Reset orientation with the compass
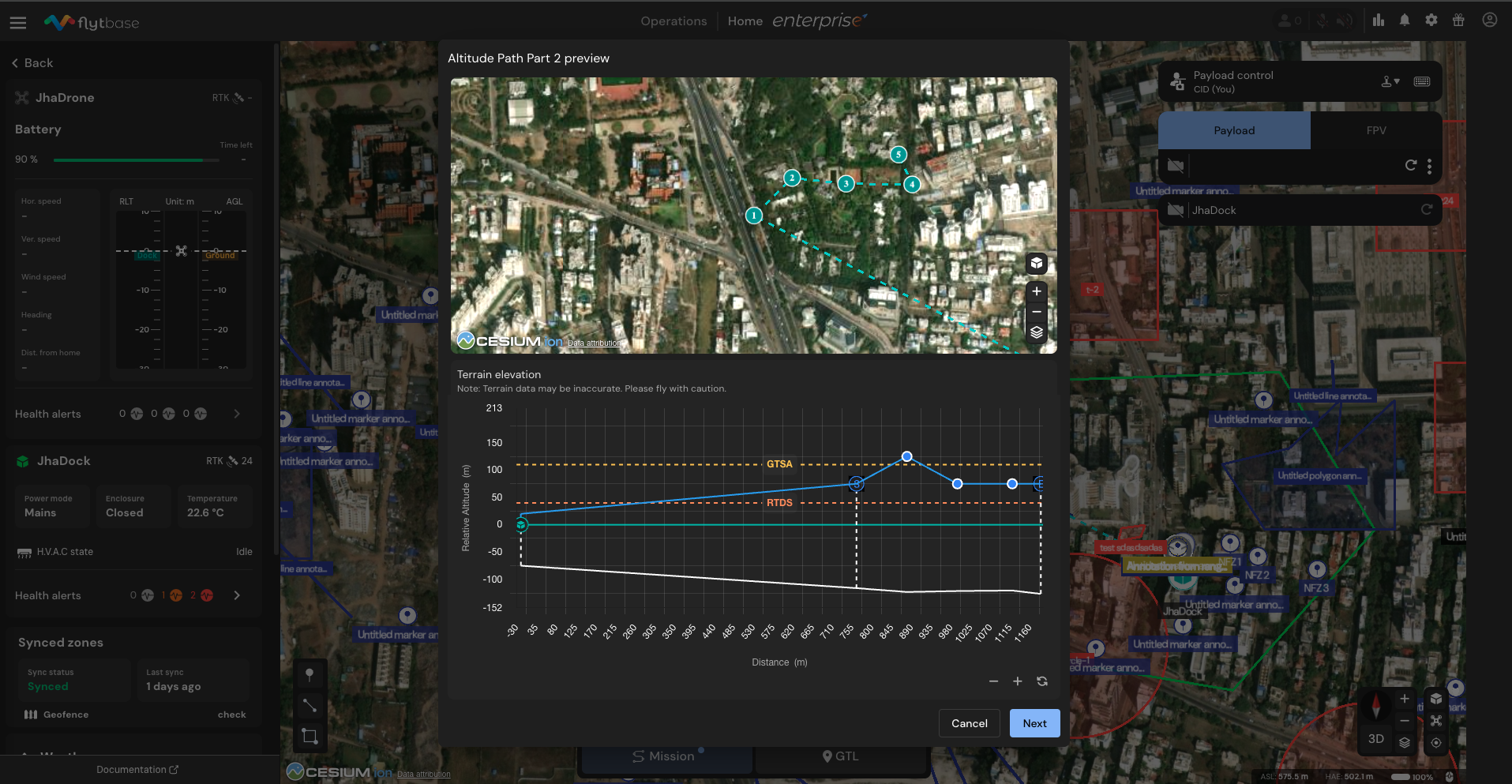1512x784 pixels. click(x=1376, y=704)
